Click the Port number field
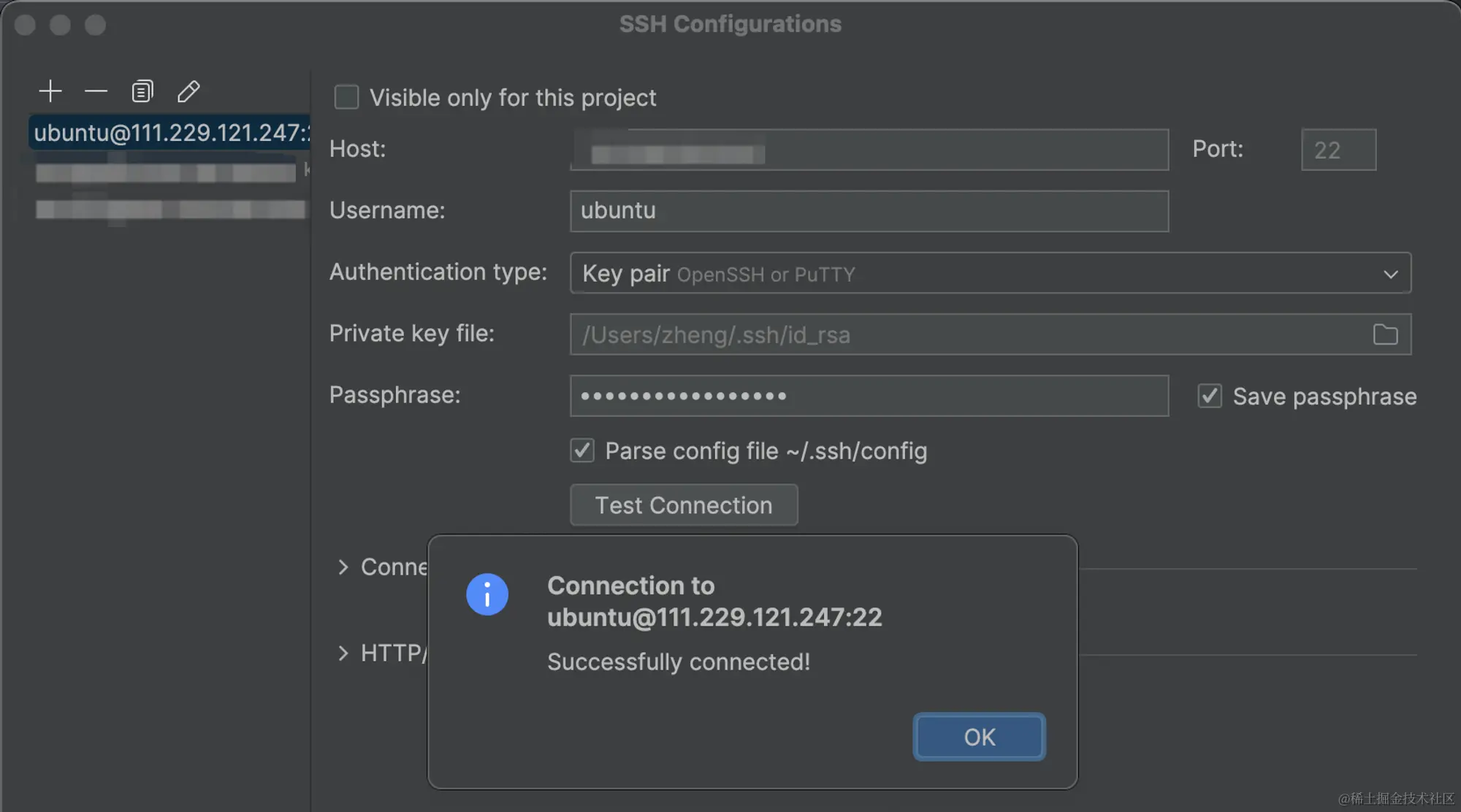The image size is (1461, 812). [1338, 150]
